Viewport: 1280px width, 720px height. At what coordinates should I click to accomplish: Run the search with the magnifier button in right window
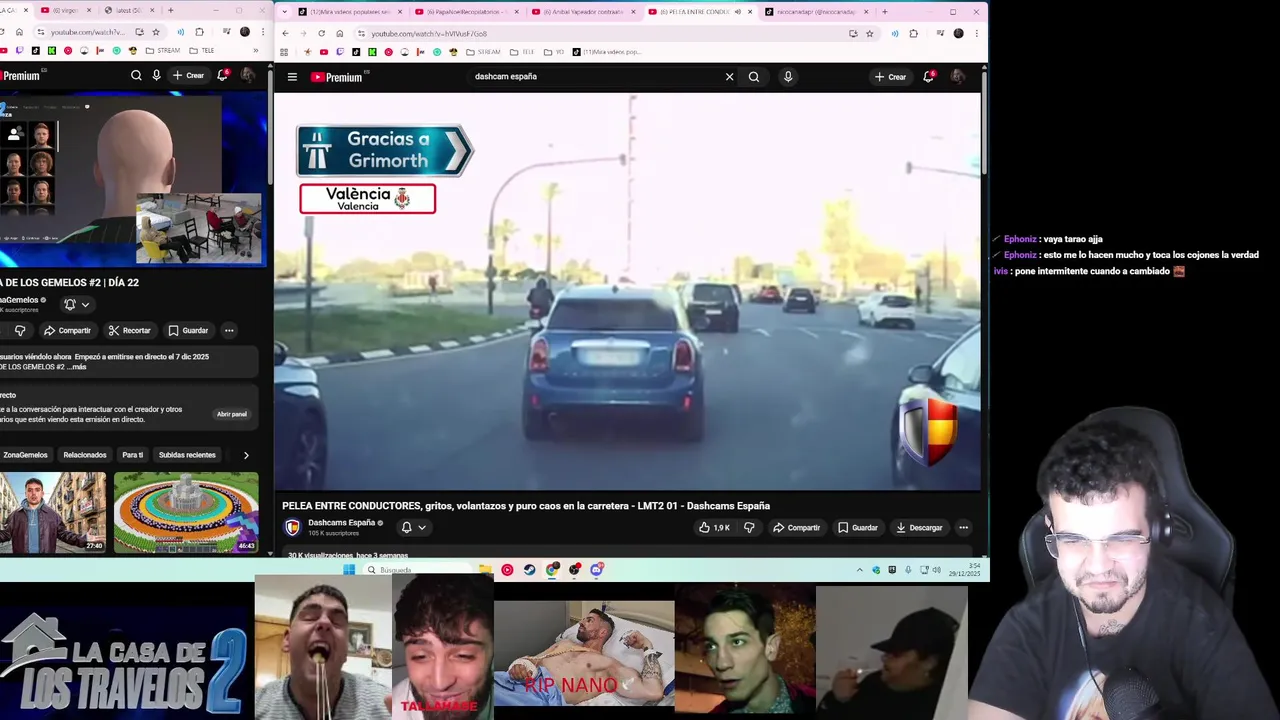754,77
